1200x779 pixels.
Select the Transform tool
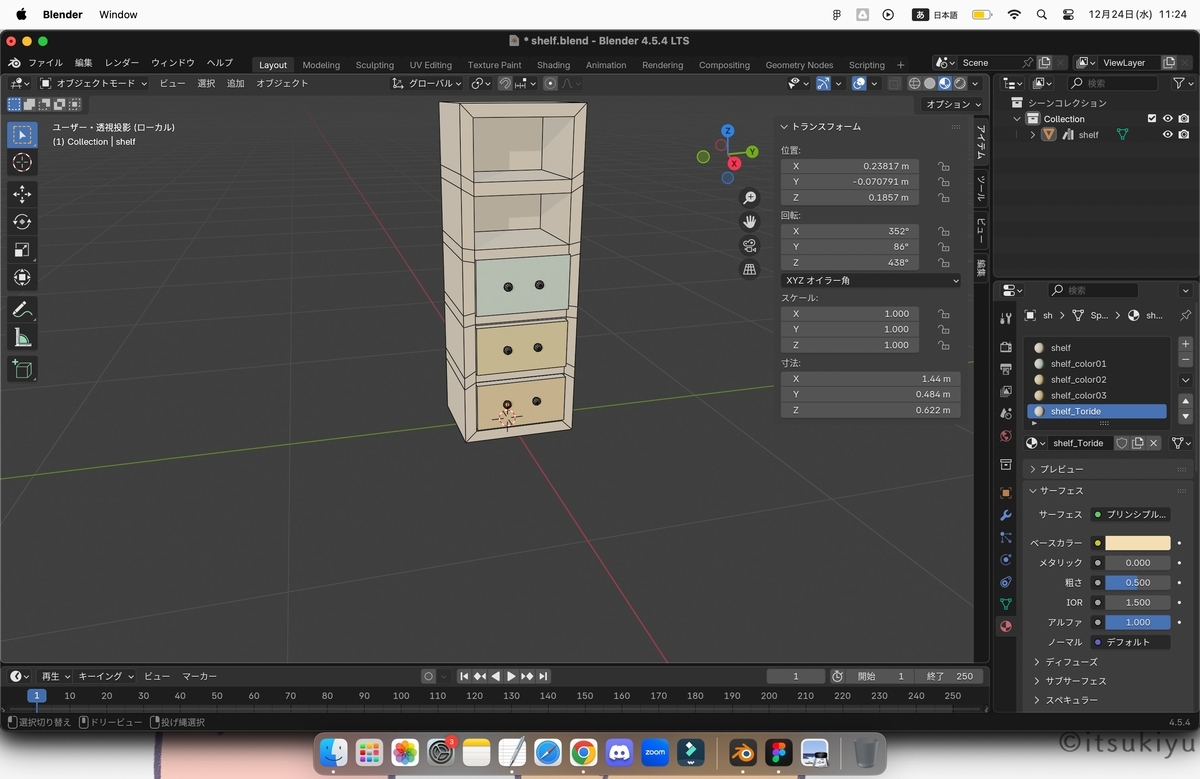[22, 277]
